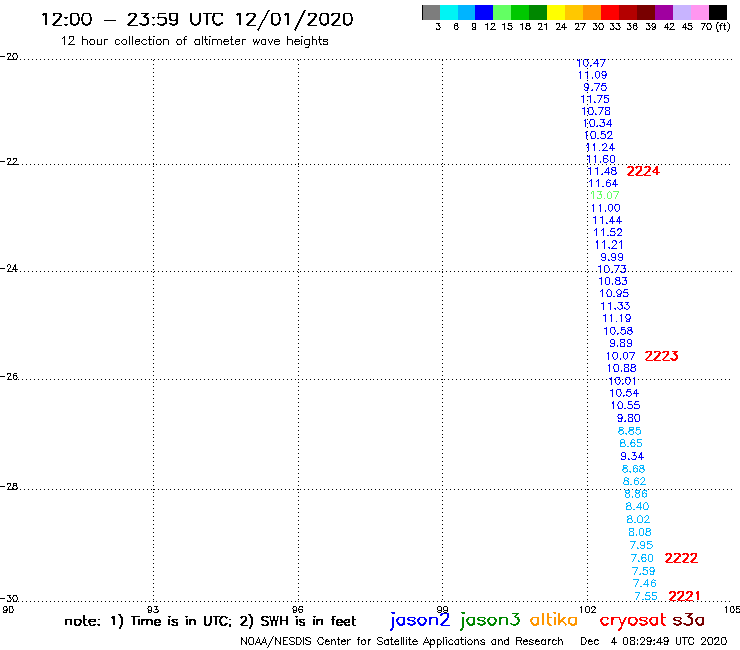Screen dimensions: 740x650
Task: Click the wave height value 11.24
Action: pyautogui.click(x=600, y=148)
